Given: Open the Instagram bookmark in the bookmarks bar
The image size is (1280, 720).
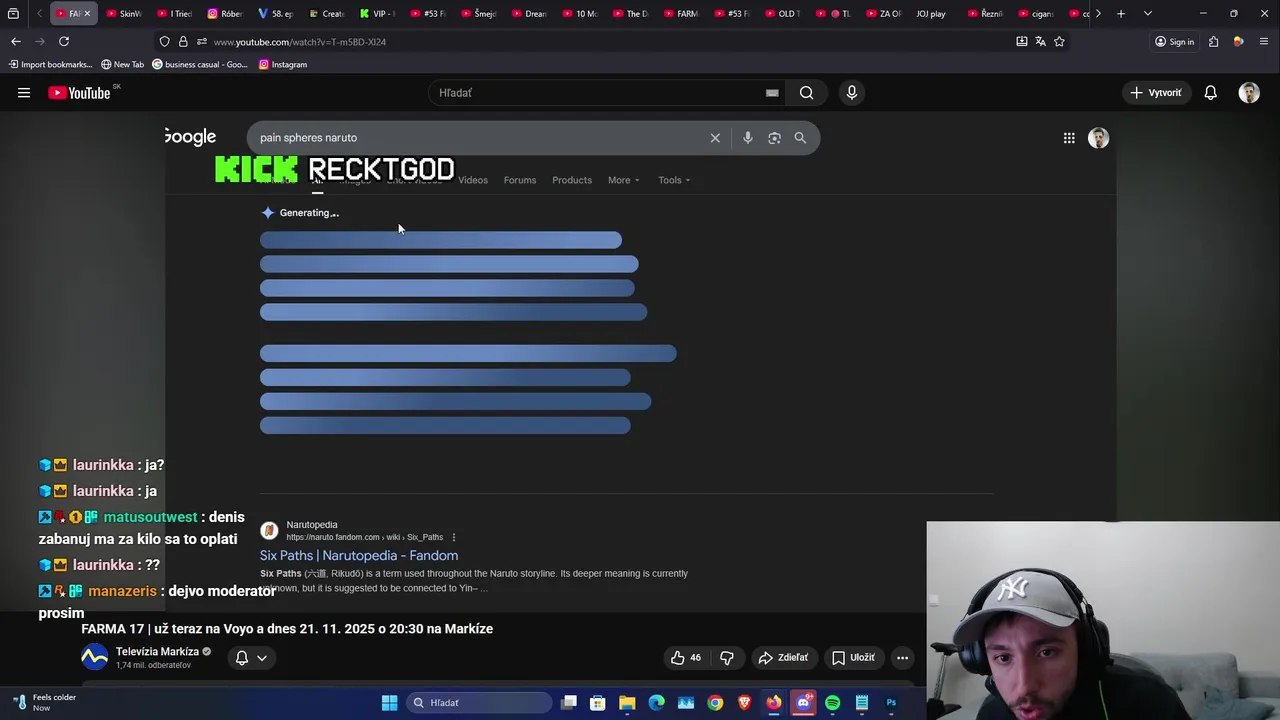Looking at the screenshot, I should coord(282,64).
